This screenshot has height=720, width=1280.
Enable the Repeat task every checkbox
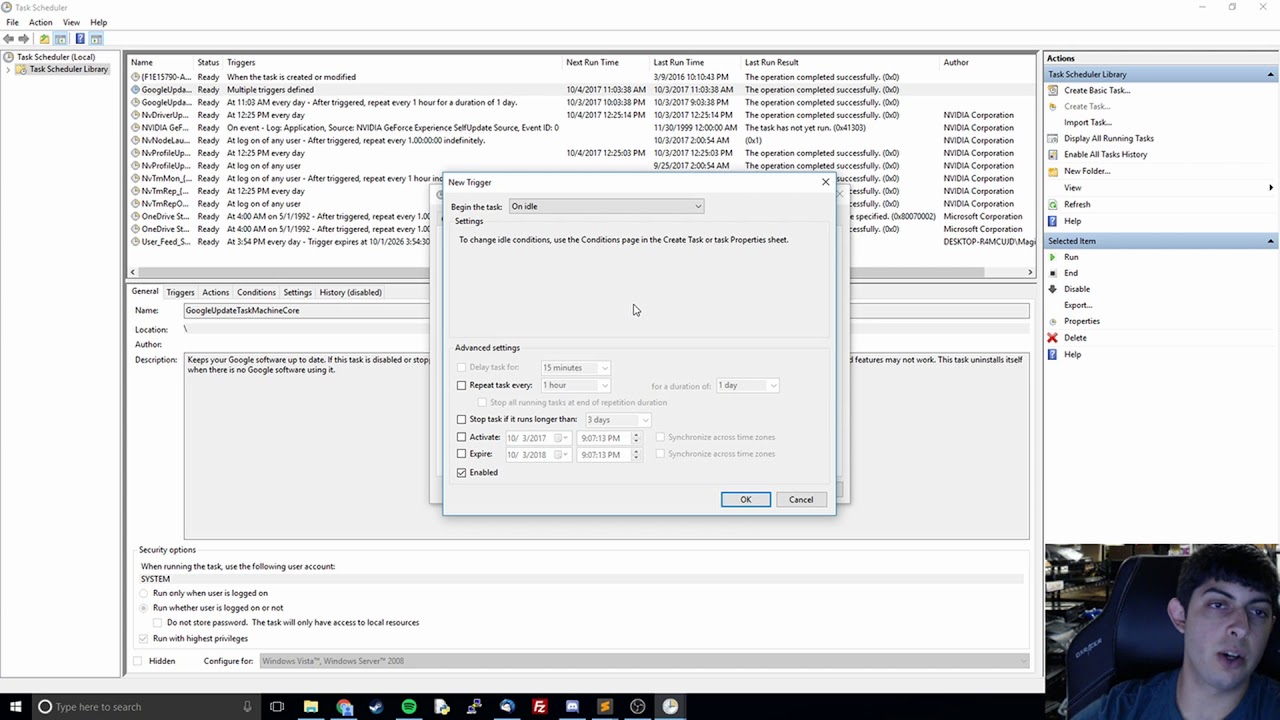pyautogui.click(x=461, y=385)
